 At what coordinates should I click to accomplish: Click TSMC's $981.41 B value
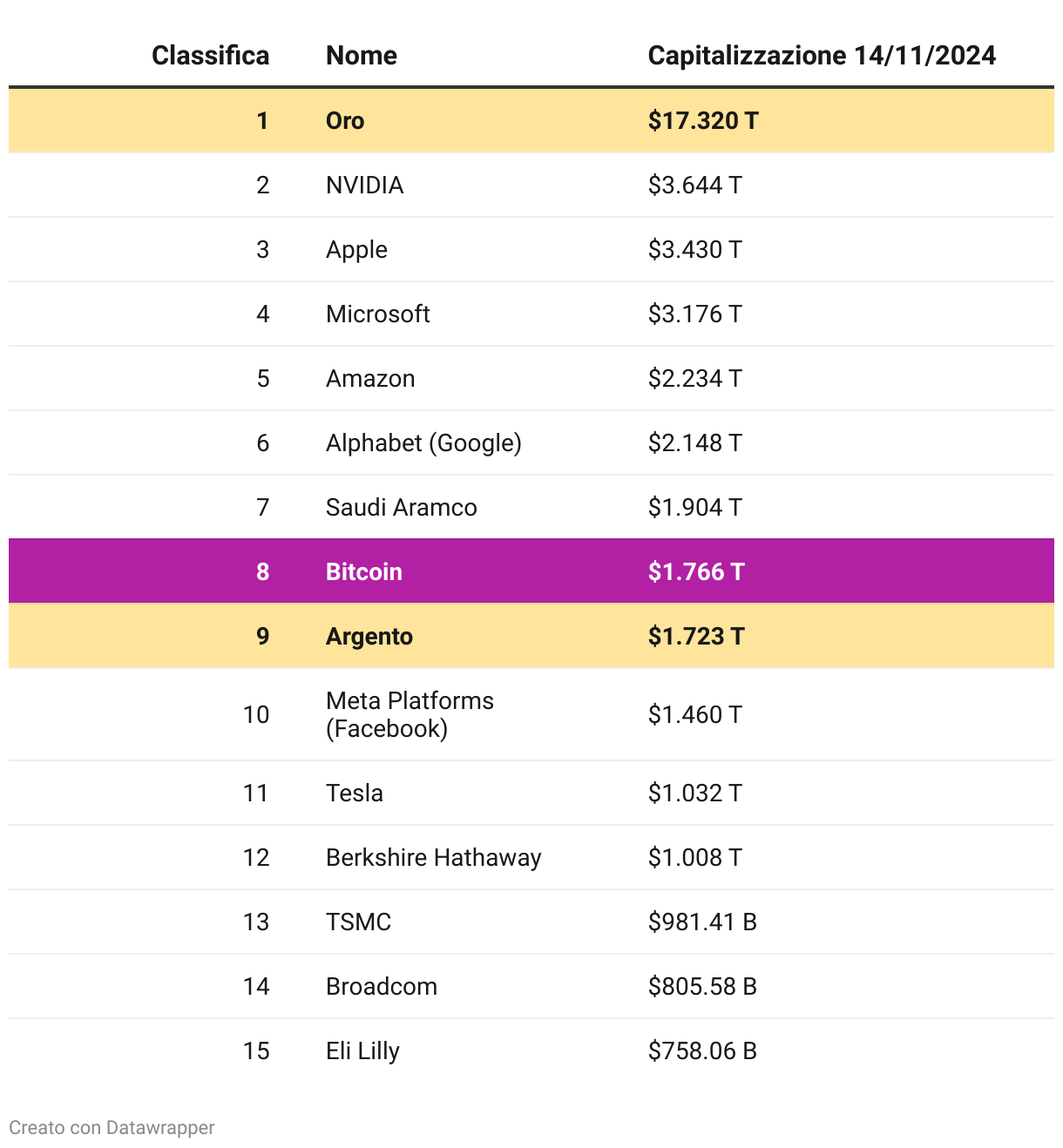pyautogui.click(x=701, y=922)
